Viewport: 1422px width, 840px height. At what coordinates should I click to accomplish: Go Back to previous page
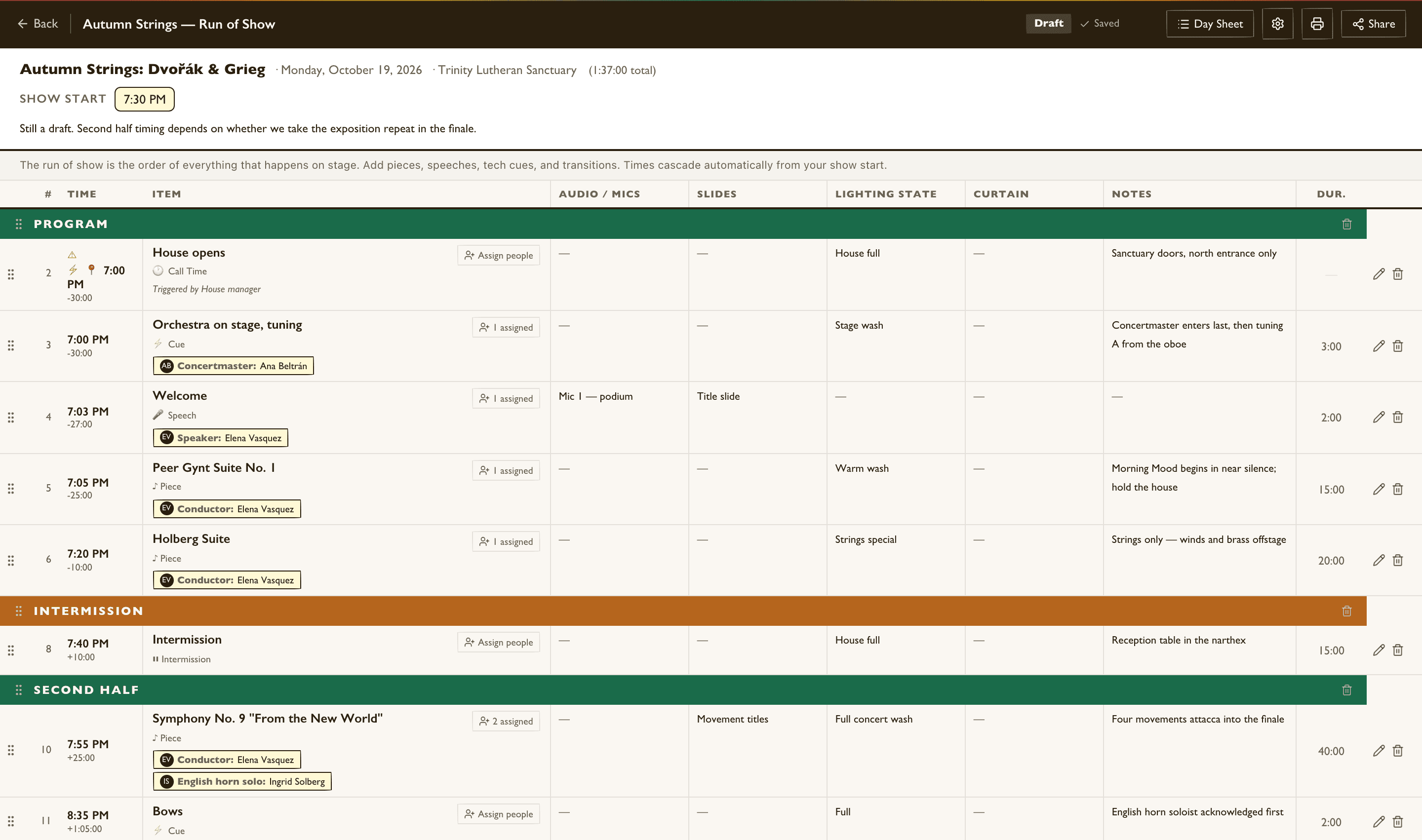(38, 24)
